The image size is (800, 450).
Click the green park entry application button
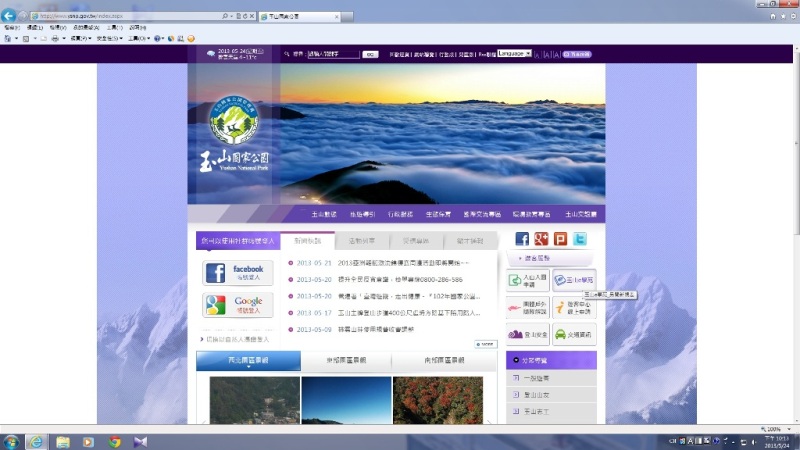click(x=528, y=280)
